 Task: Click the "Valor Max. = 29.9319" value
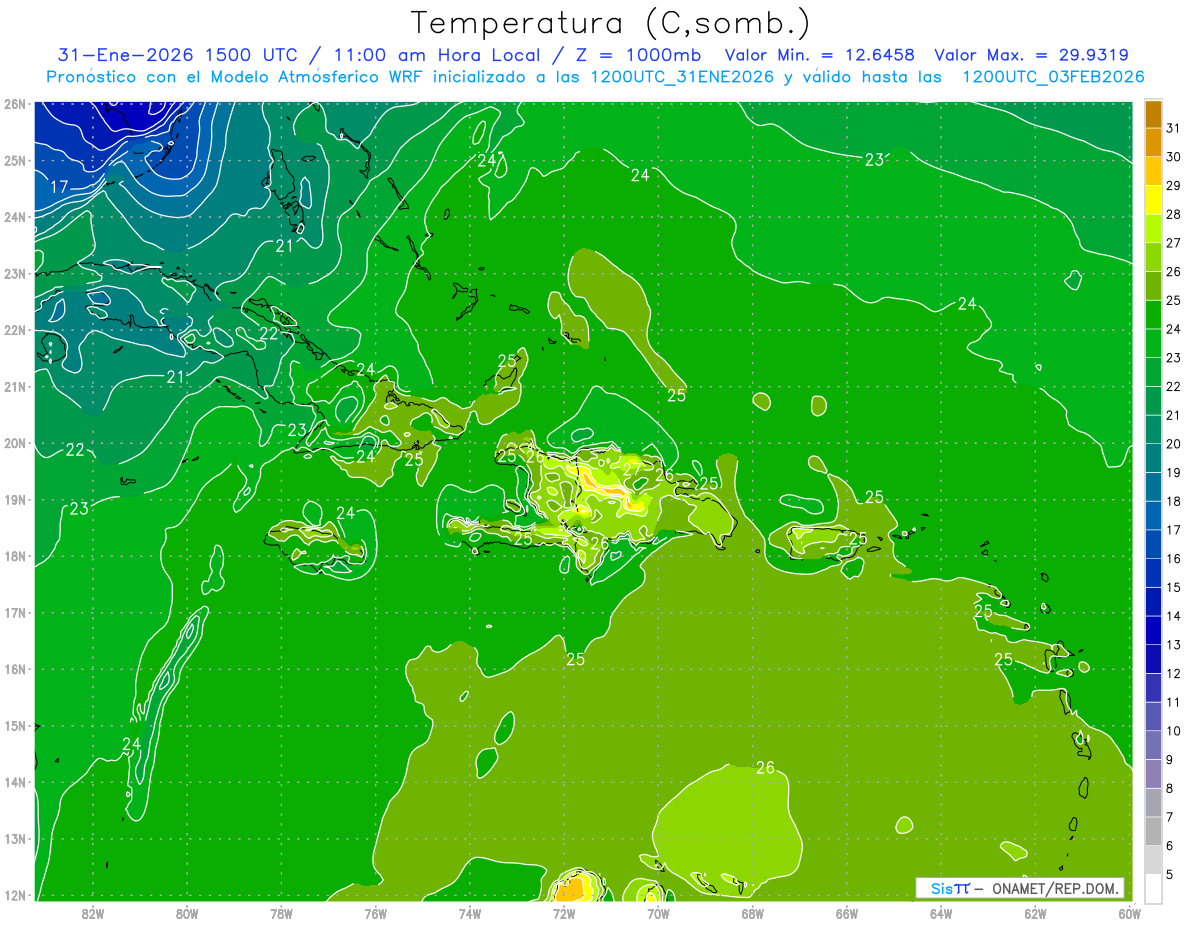1032,55
